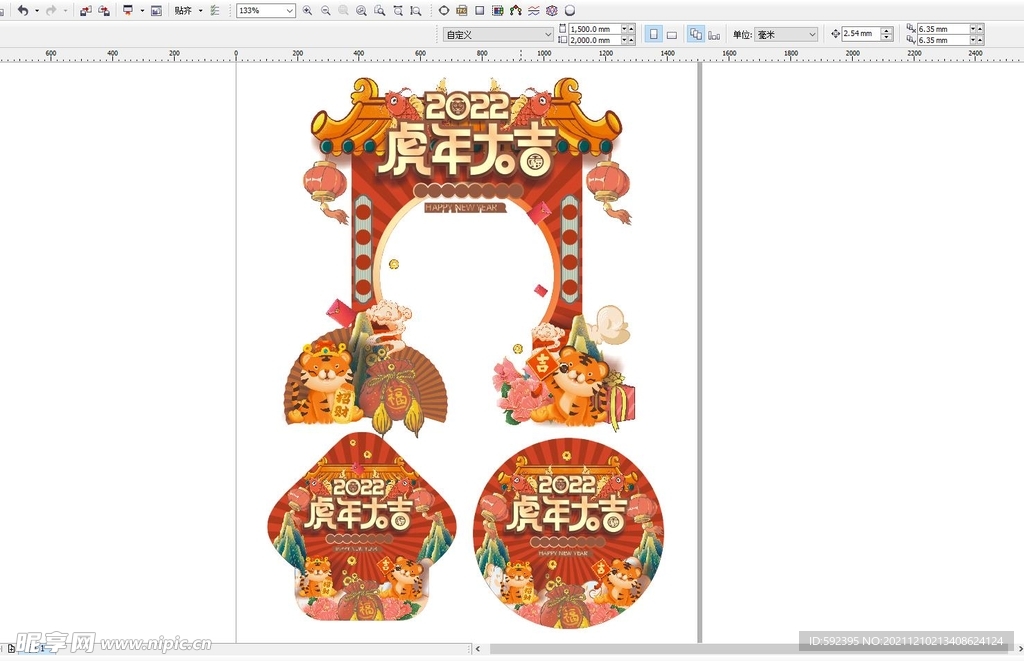The image size is (1024, 661).
Task: Enable apply settings to all pages
Action: (x=693, y=33)
